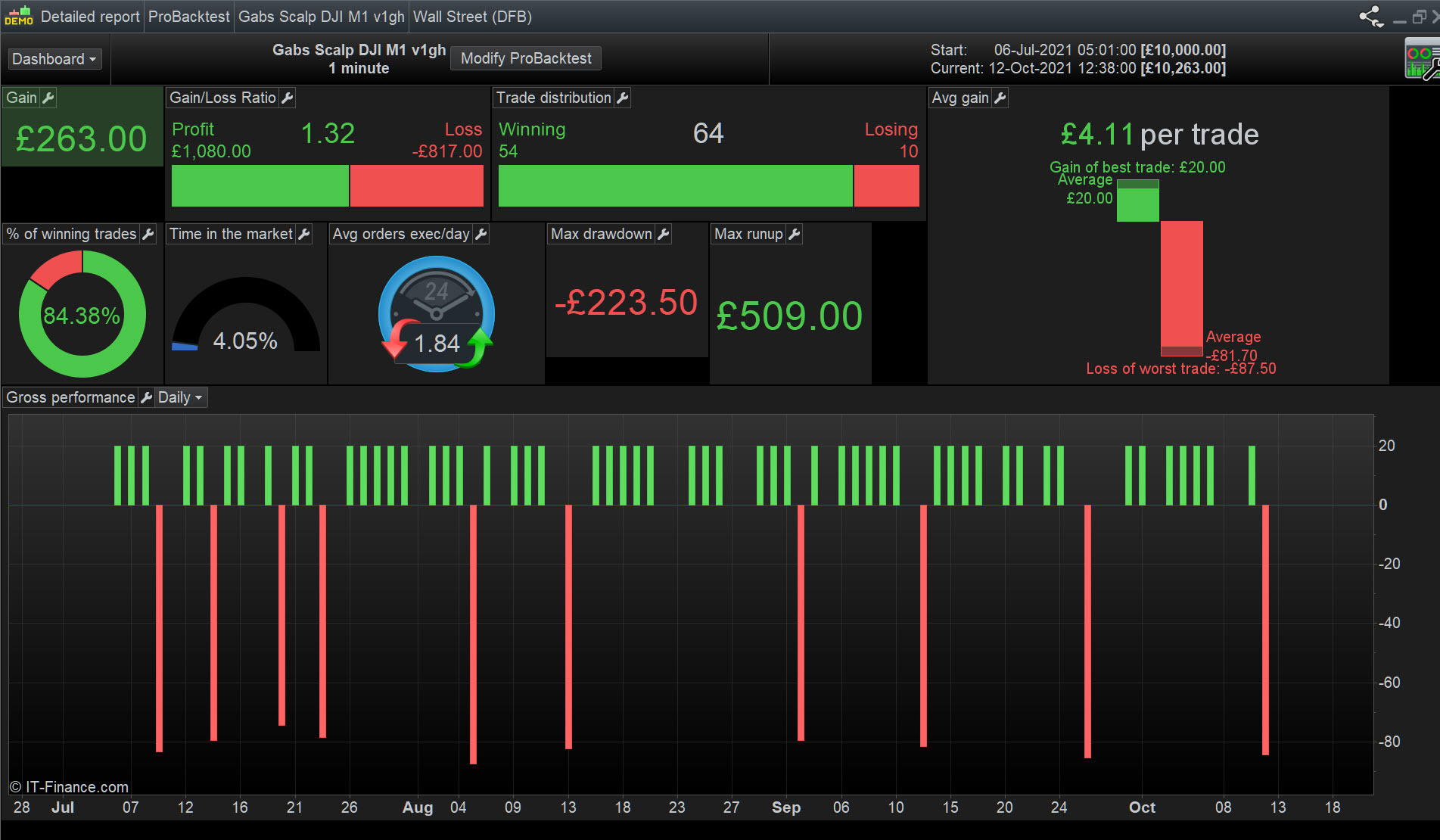Click the DEMO platform logo icon
The height and width of the screenshot is (840, 1440).
tap(19, 16)
